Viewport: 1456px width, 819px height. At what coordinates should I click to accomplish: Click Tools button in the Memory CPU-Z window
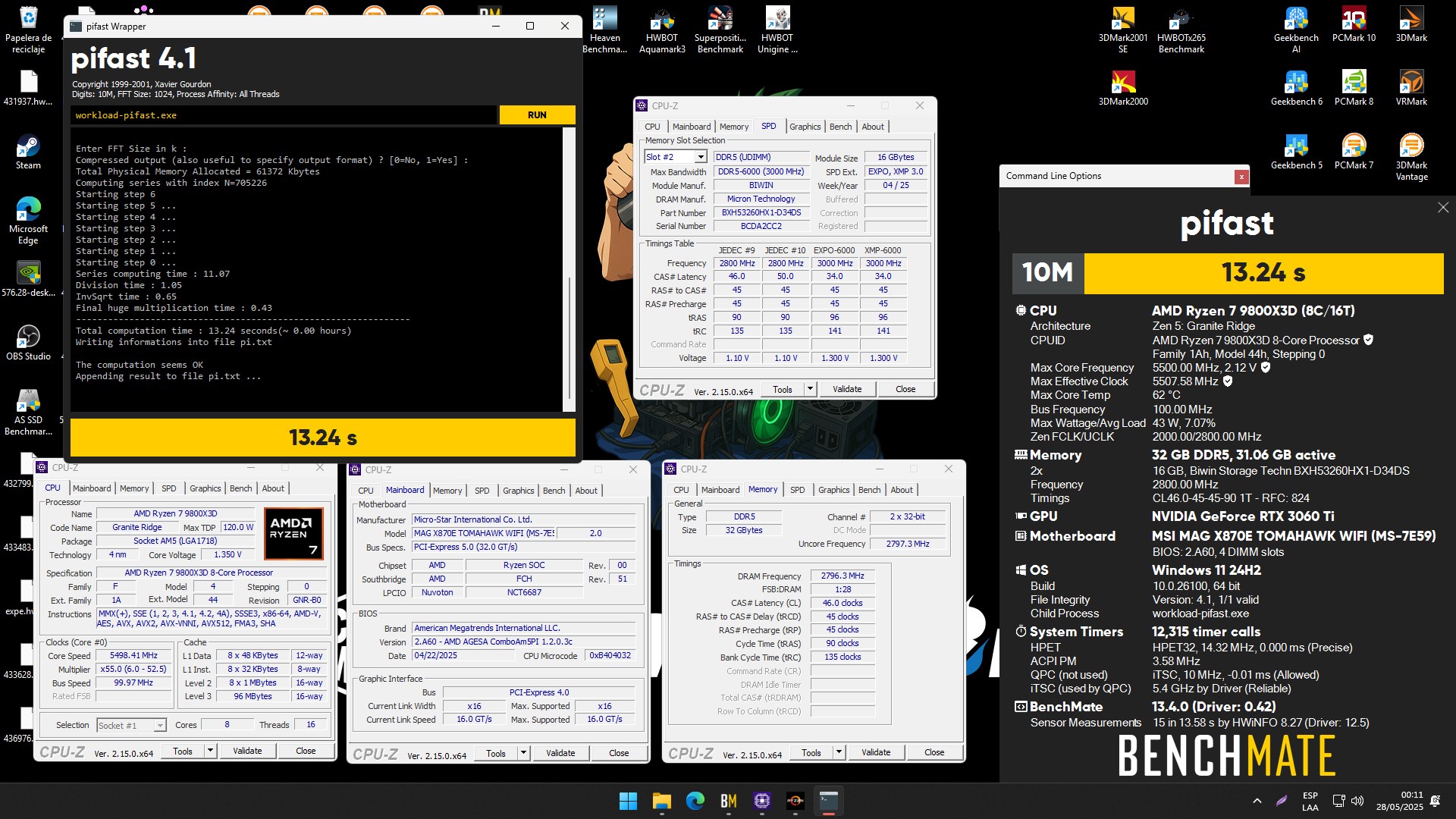pos(811,752)
